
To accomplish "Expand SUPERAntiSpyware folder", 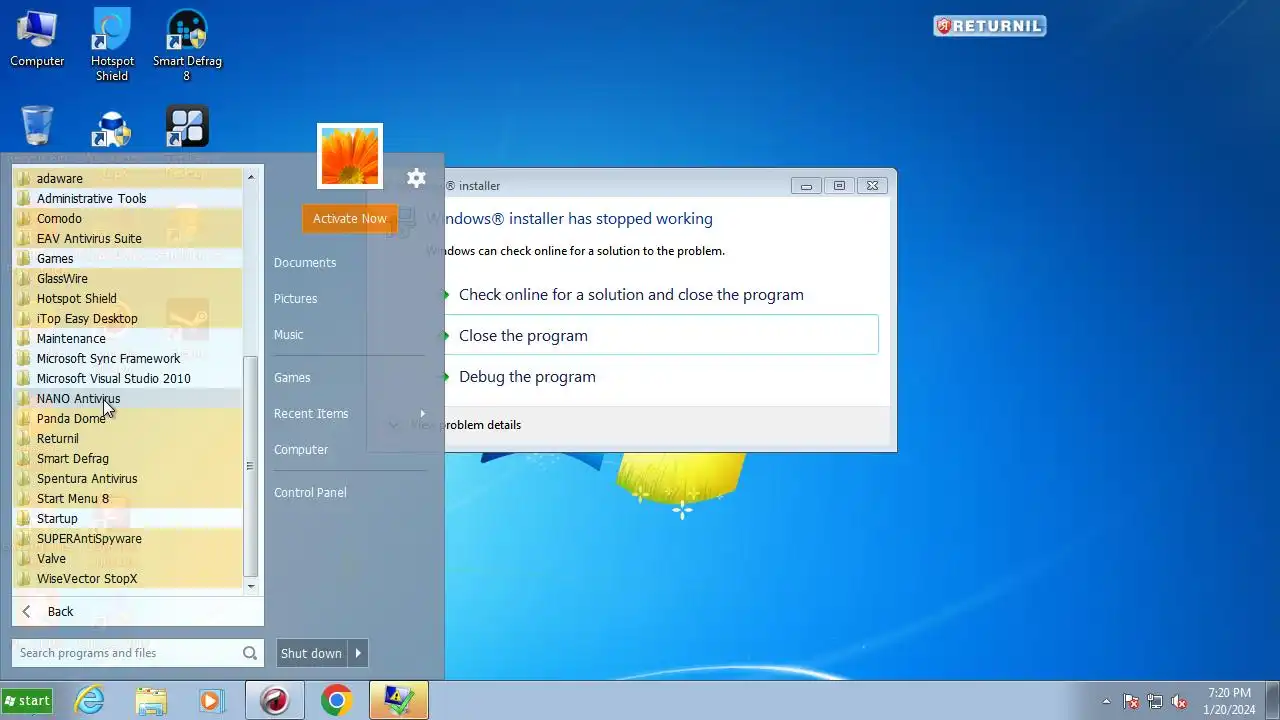I will tap(127, 538).
